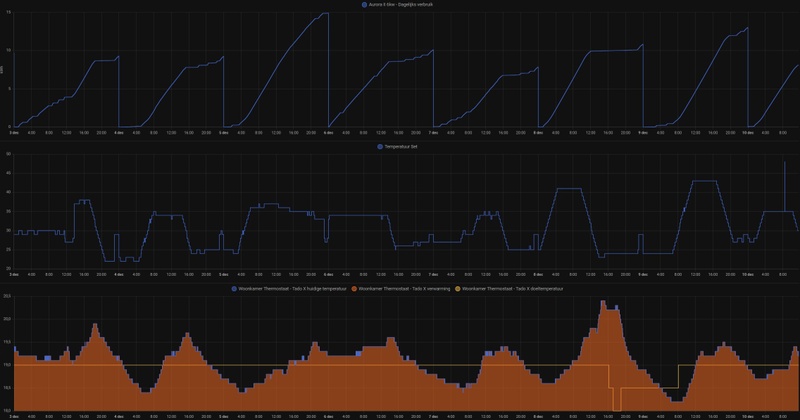
Task: Toggle the 'Aurora II 6kw - Dagelijks verbruik' legend label
Action: [x=401, y=5]
